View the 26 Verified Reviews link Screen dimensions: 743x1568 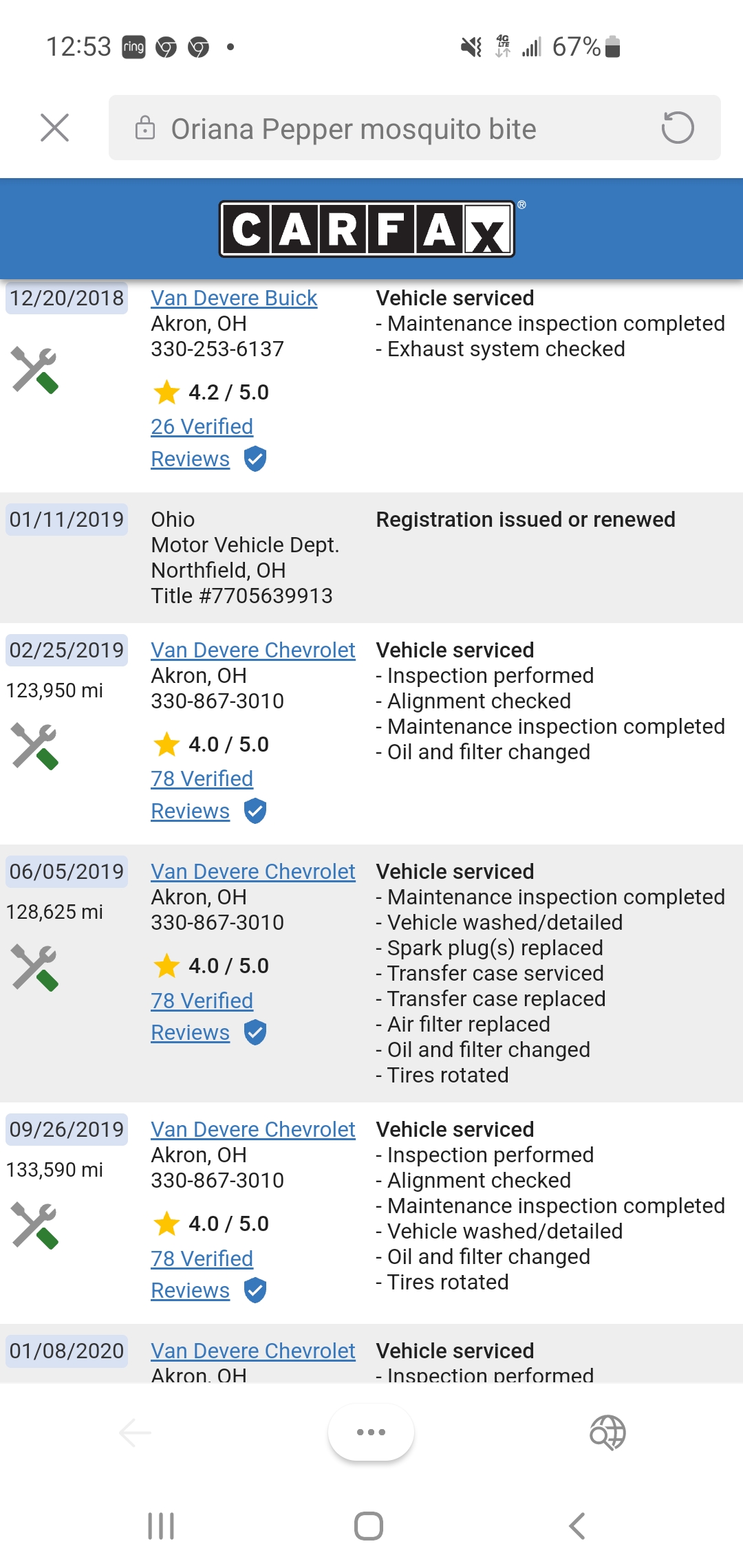(x=202, y=426)
